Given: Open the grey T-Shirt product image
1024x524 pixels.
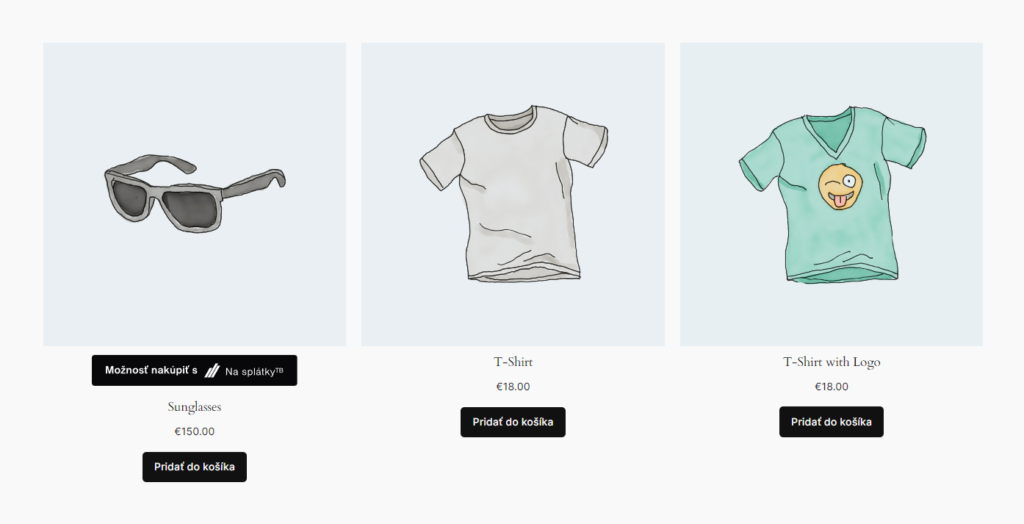Looking at the screenshot, I should click(x=513, y=195).
